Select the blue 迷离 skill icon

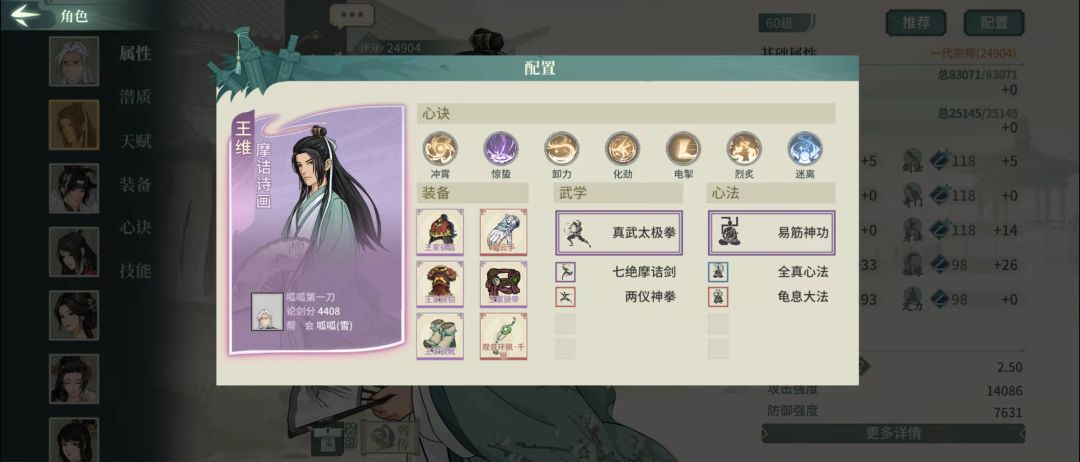point(804,149)
